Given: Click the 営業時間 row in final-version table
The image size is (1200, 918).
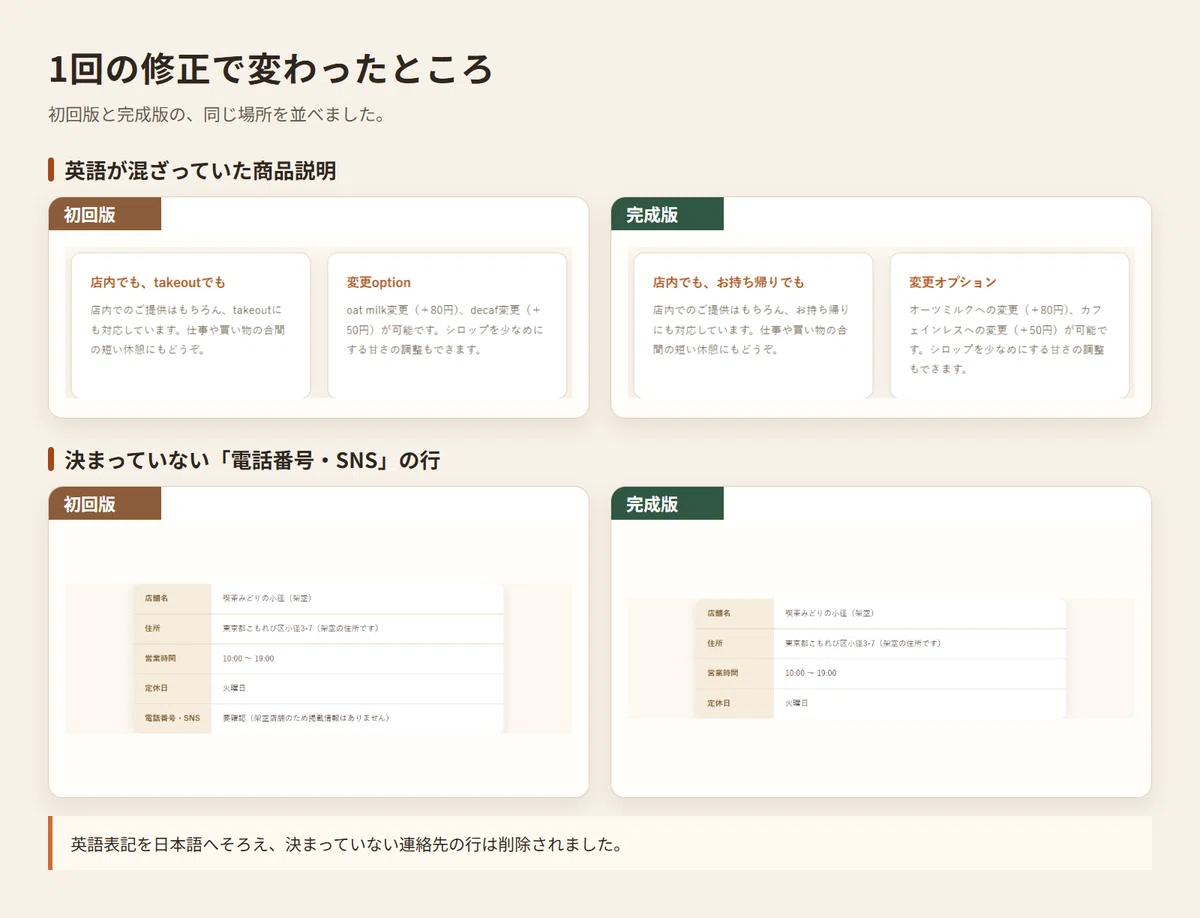Looking at the screenshot, I should (881, 673).
